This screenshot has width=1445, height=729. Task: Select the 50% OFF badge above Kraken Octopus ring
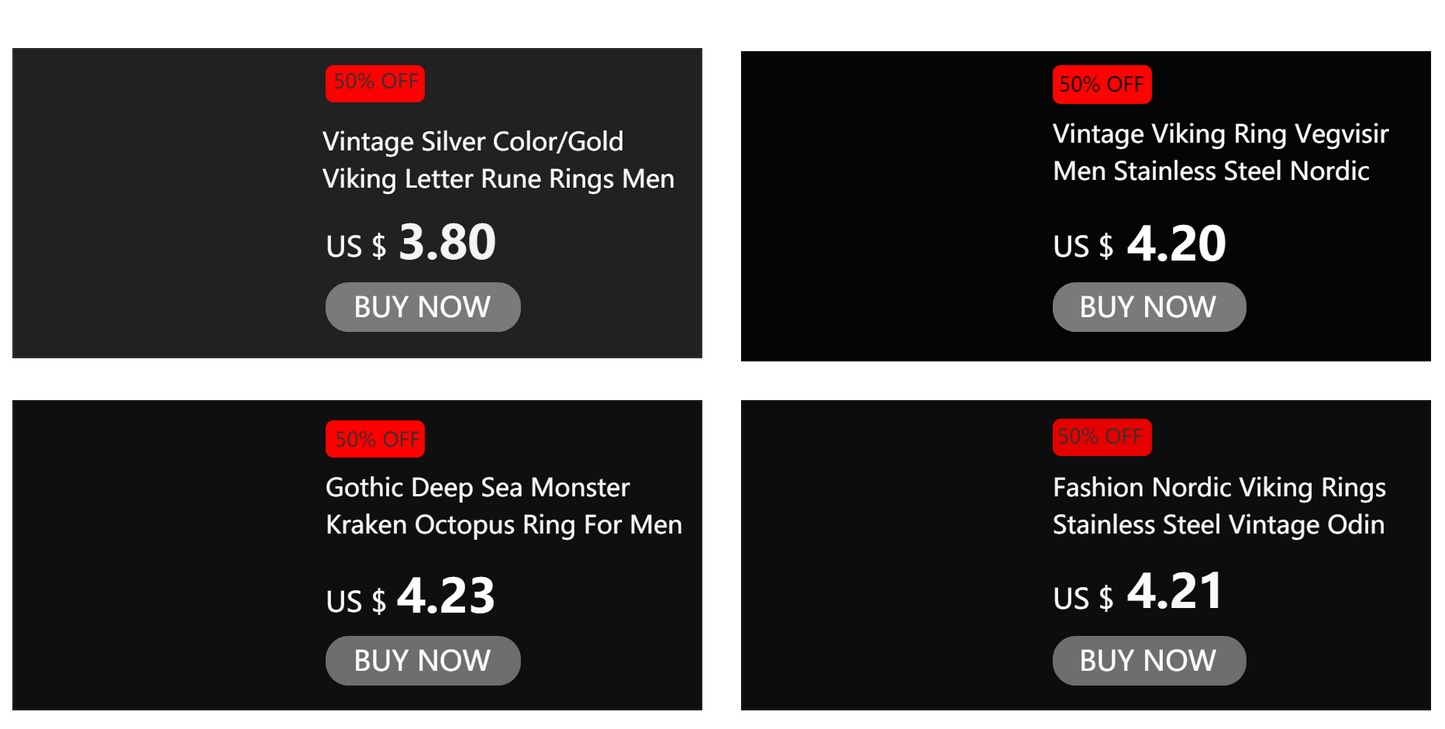[x=375, y=439]
